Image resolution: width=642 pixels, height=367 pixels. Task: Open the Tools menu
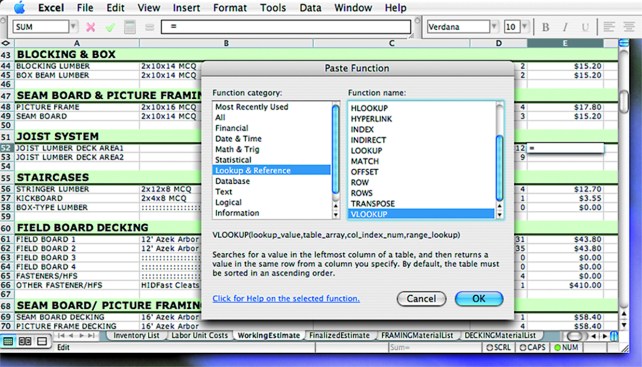point(273,7)
